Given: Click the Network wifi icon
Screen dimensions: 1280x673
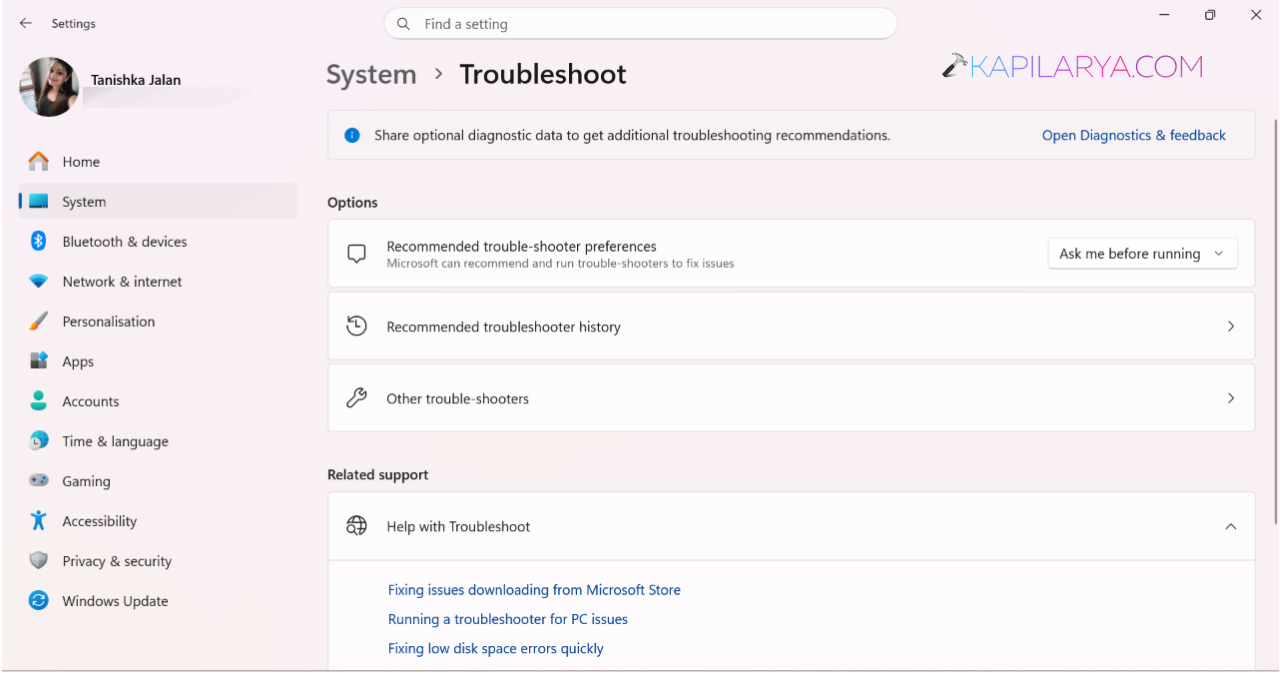Looking at the screenshot, I should click(38, 282).
